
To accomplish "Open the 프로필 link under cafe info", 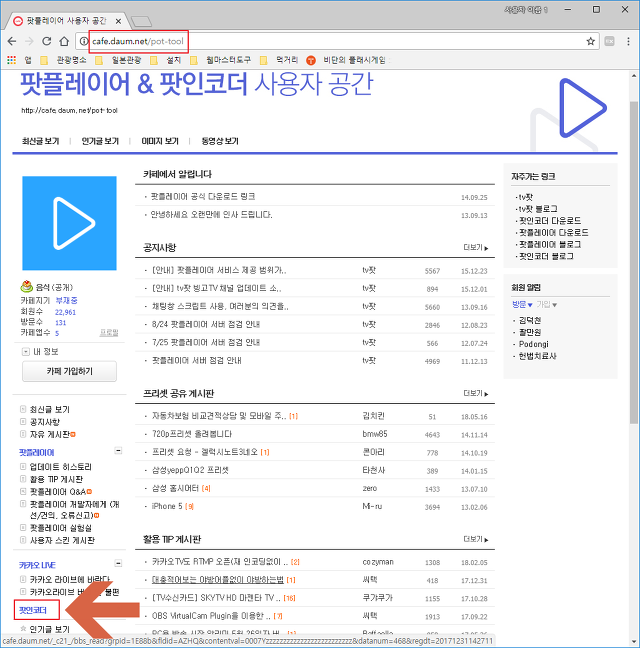I will point(109,333).
